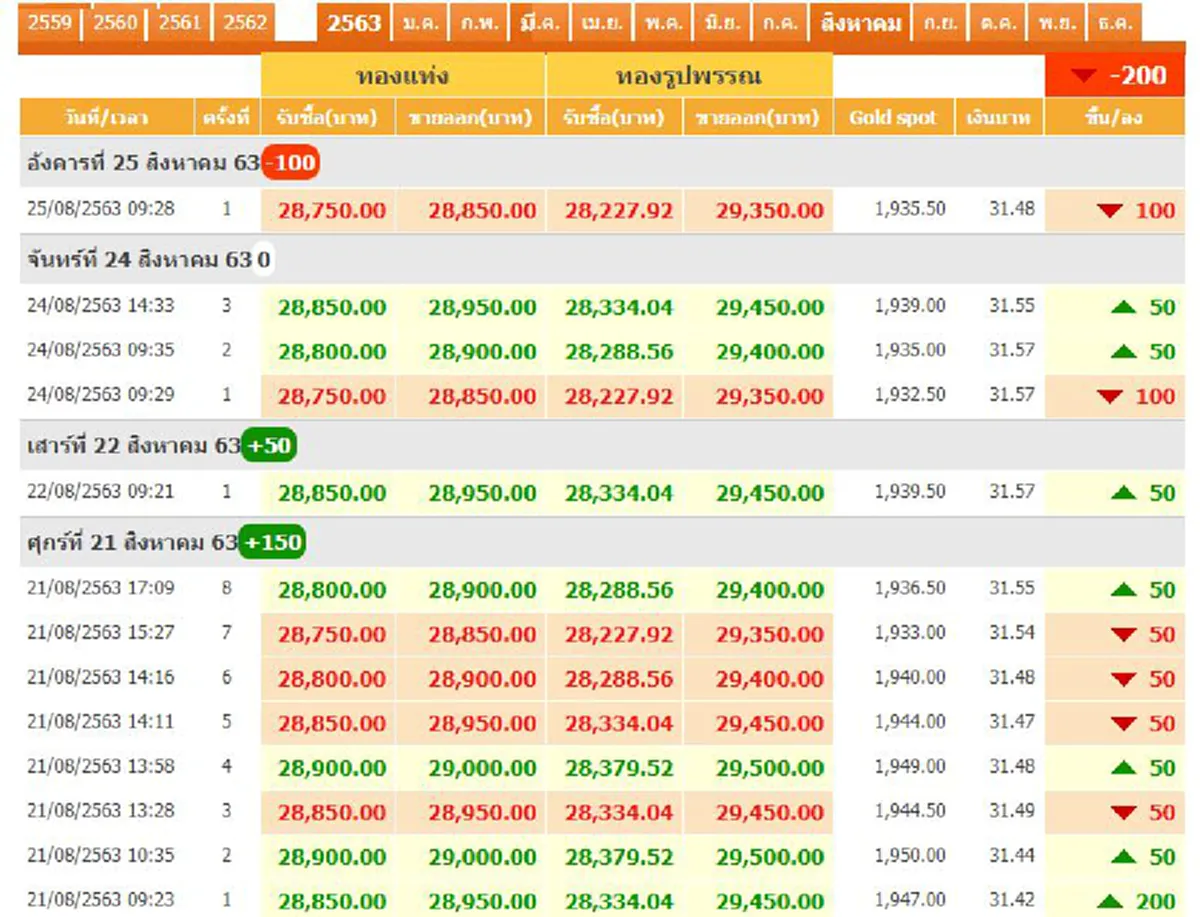
Task: Click the 0 badge for จันทร์ที่ 24 สิงหาคม
Action: (x=264, y=260)
